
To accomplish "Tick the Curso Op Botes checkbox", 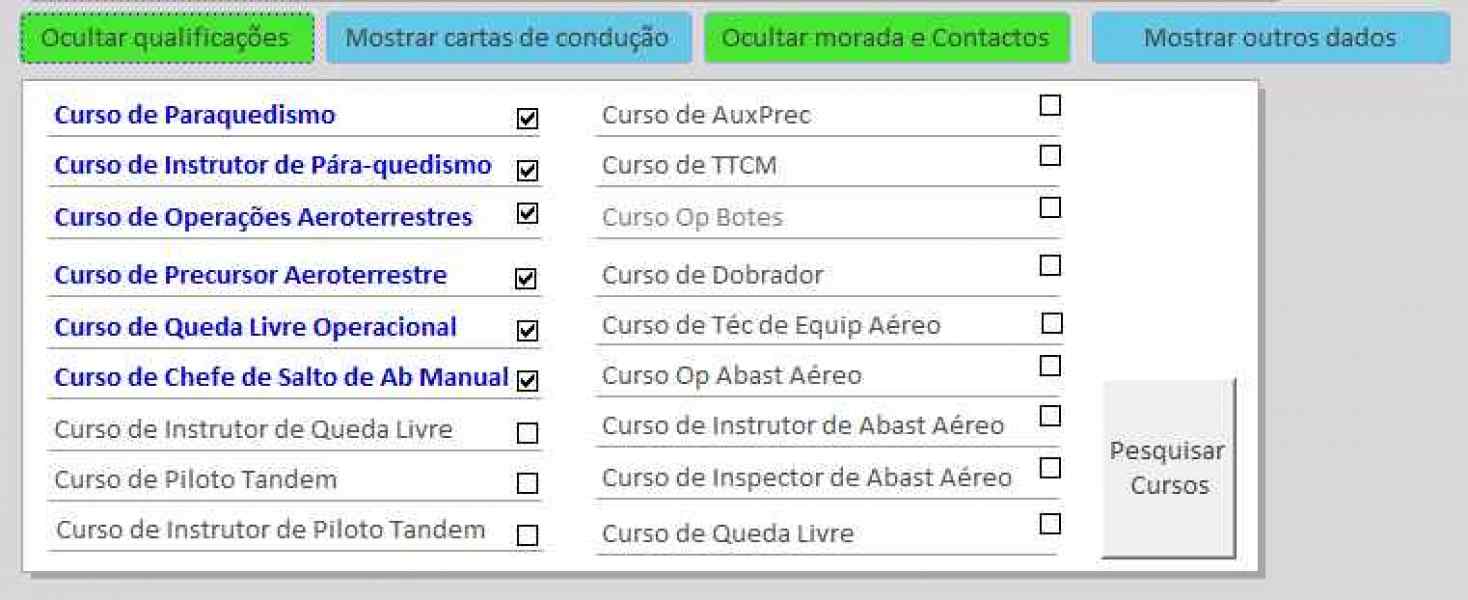I will pos(1050,207).
